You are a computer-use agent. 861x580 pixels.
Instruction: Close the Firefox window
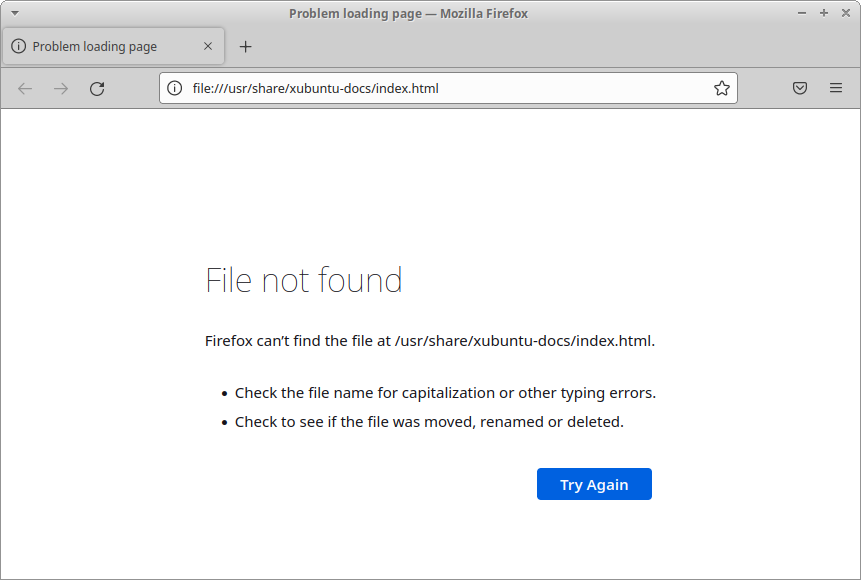click(x=845, y=13)
